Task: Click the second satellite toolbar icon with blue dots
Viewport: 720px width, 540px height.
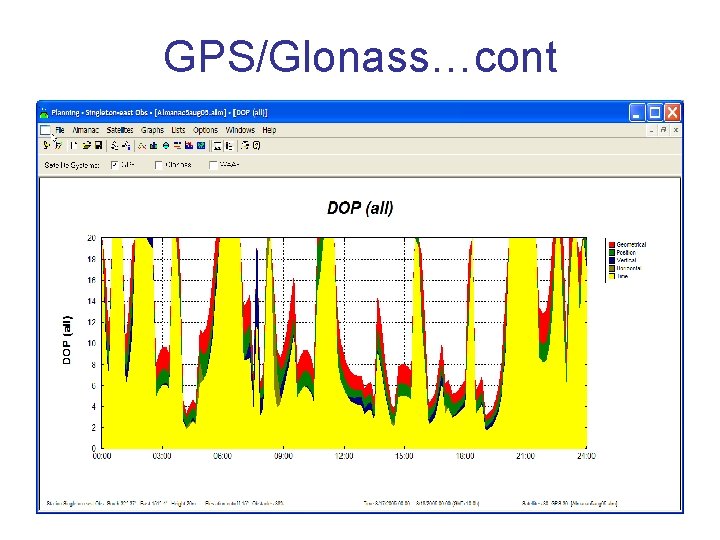Action: 126,146
